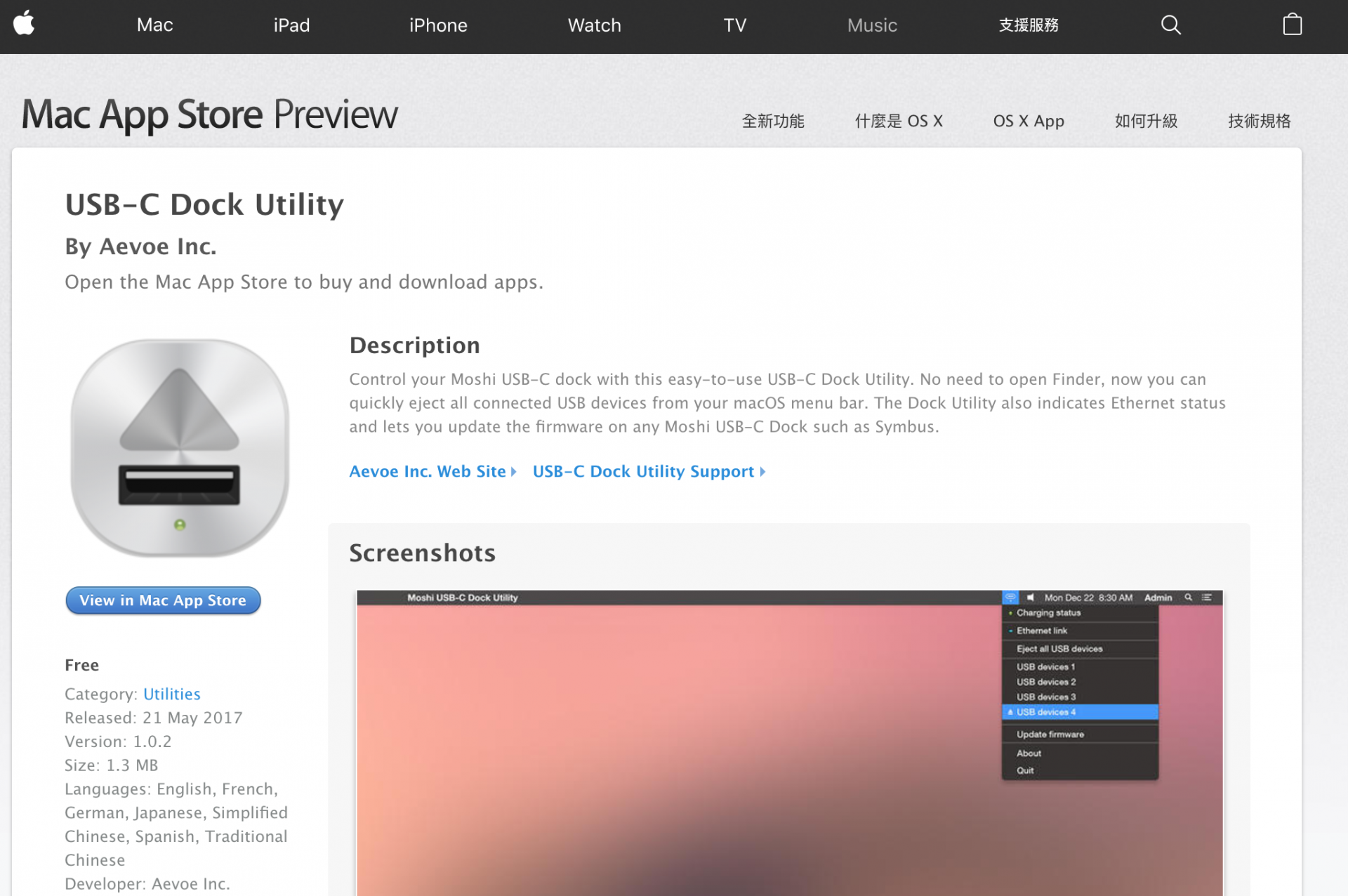Screen dimensions: 1348x896
Task: Select iPhone in the top navigation
Action: point(438,25)
